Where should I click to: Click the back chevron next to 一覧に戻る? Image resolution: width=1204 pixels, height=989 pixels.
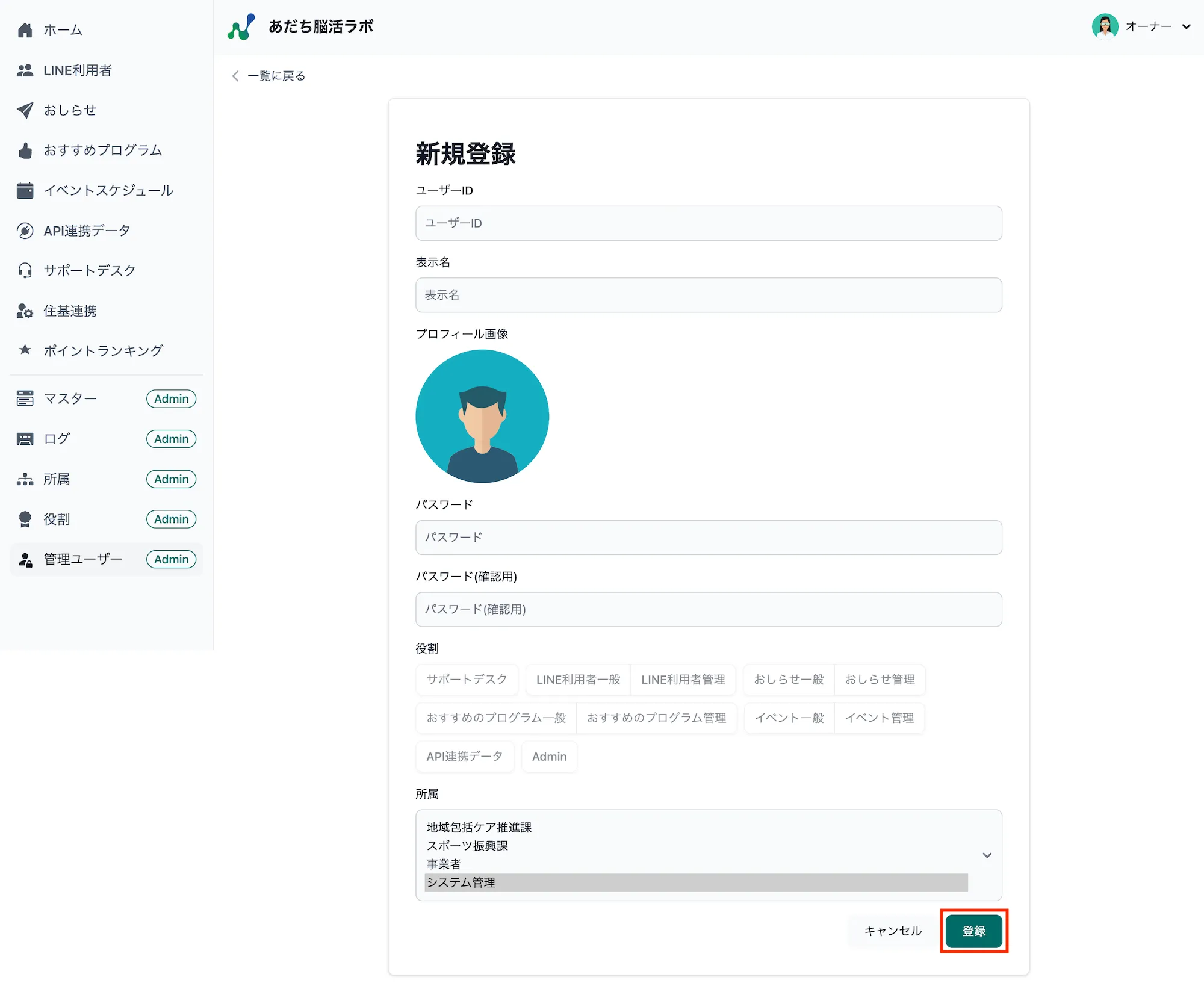tap(235, 76)
